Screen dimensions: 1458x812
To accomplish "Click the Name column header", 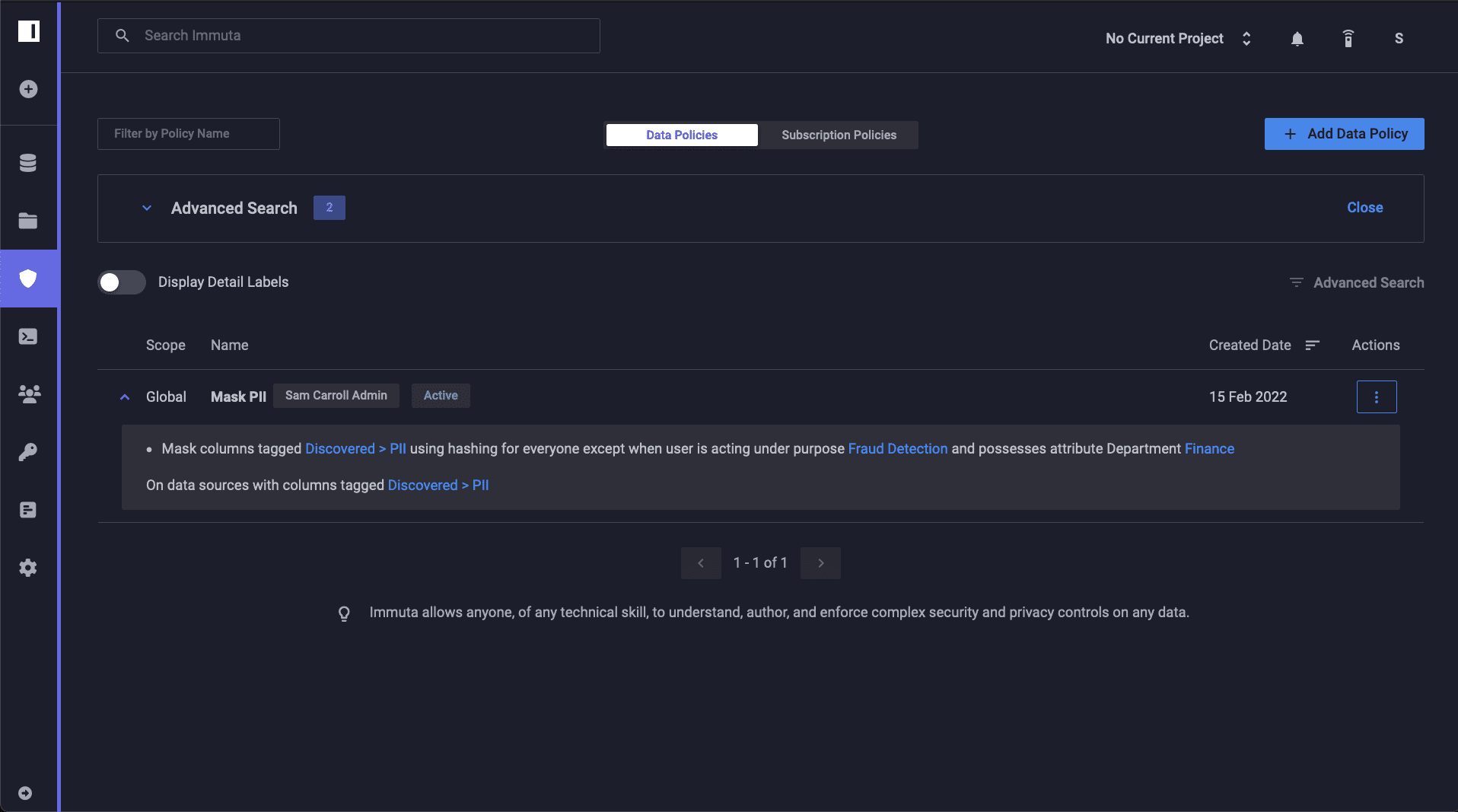I will click(230, 345).
